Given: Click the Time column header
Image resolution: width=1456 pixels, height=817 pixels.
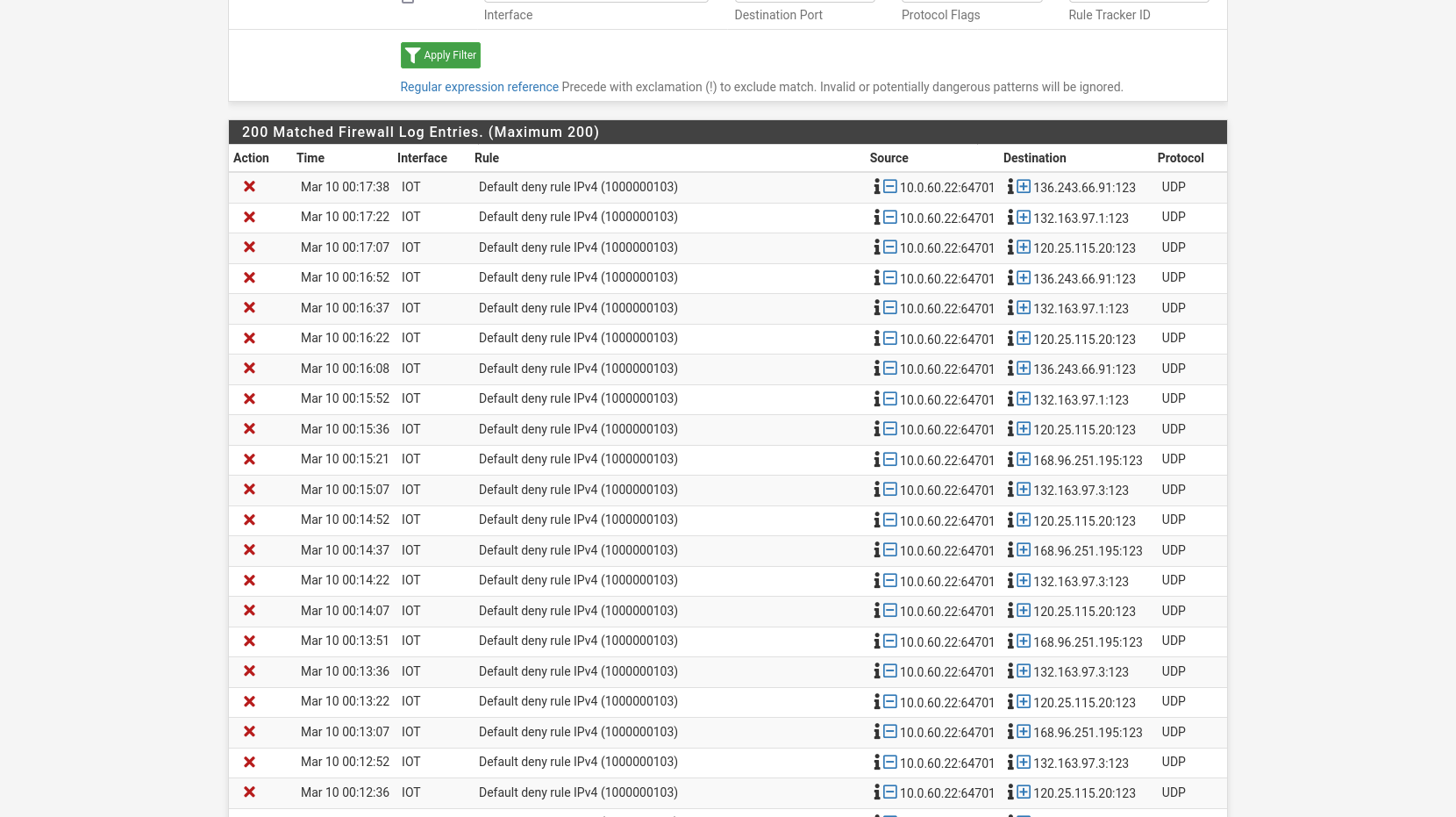Looking at the screenshot, I should (x=310, y=158).
